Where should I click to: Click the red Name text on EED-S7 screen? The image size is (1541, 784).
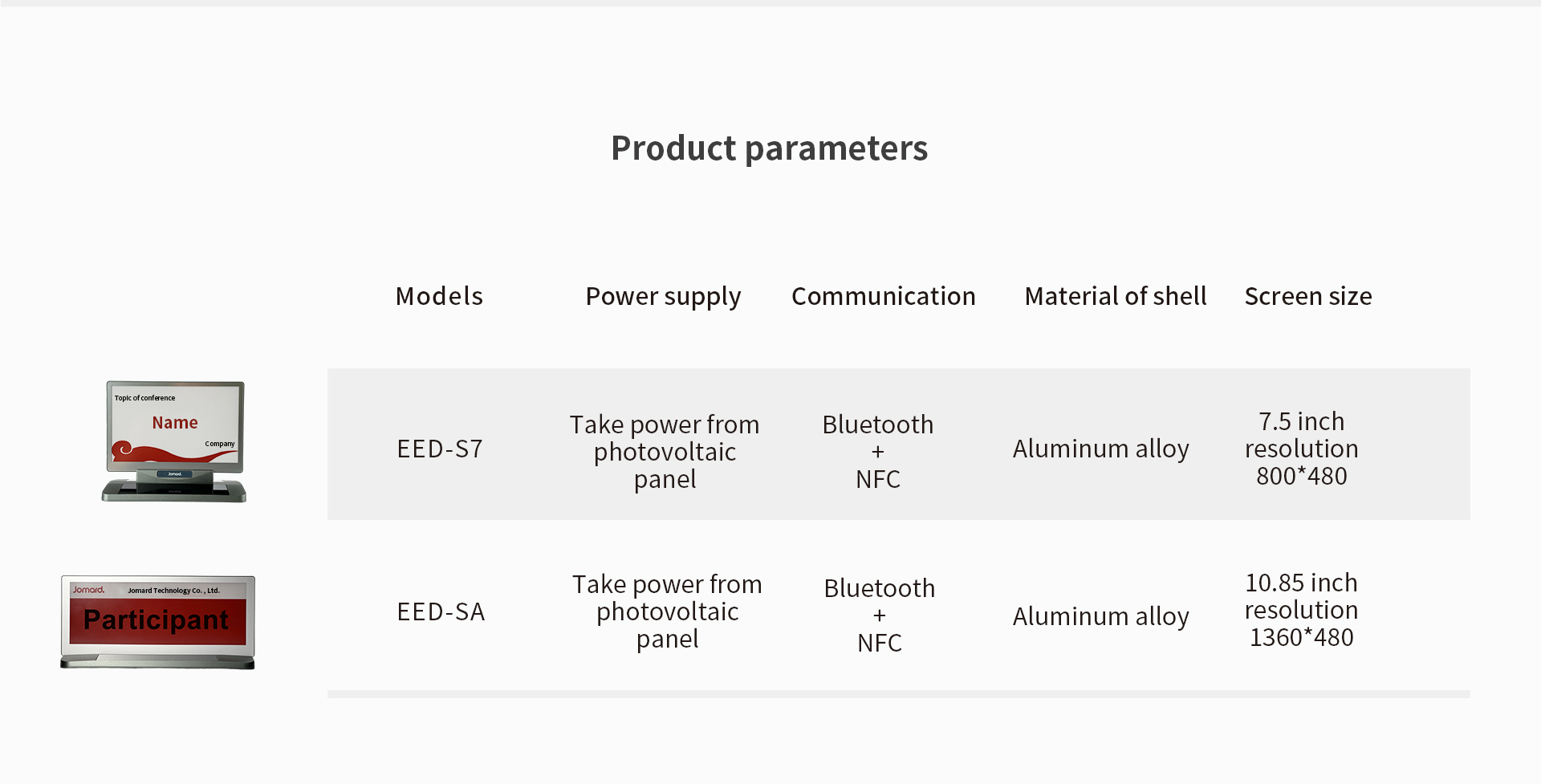tap(175, 423)
